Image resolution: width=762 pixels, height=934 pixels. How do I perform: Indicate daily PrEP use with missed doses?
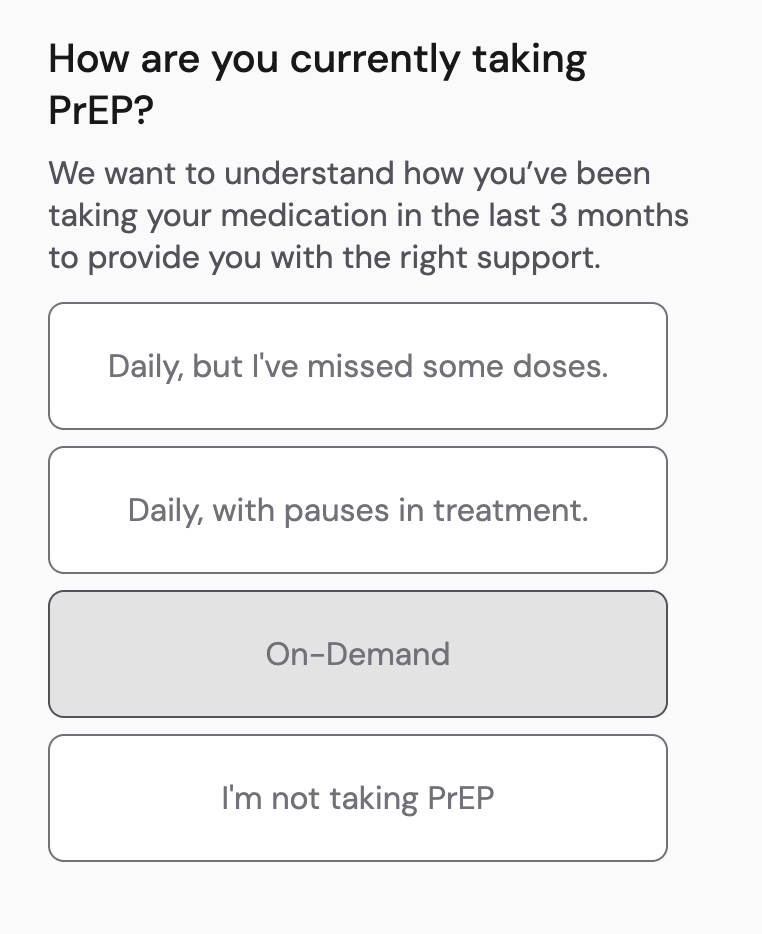[357, 366]
